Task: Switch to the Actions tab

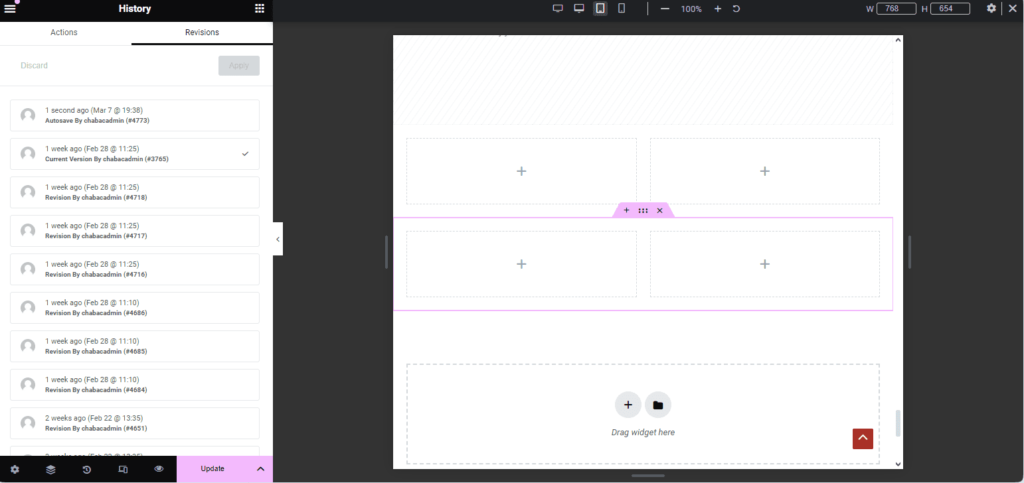Action: (x=64, y=32)
